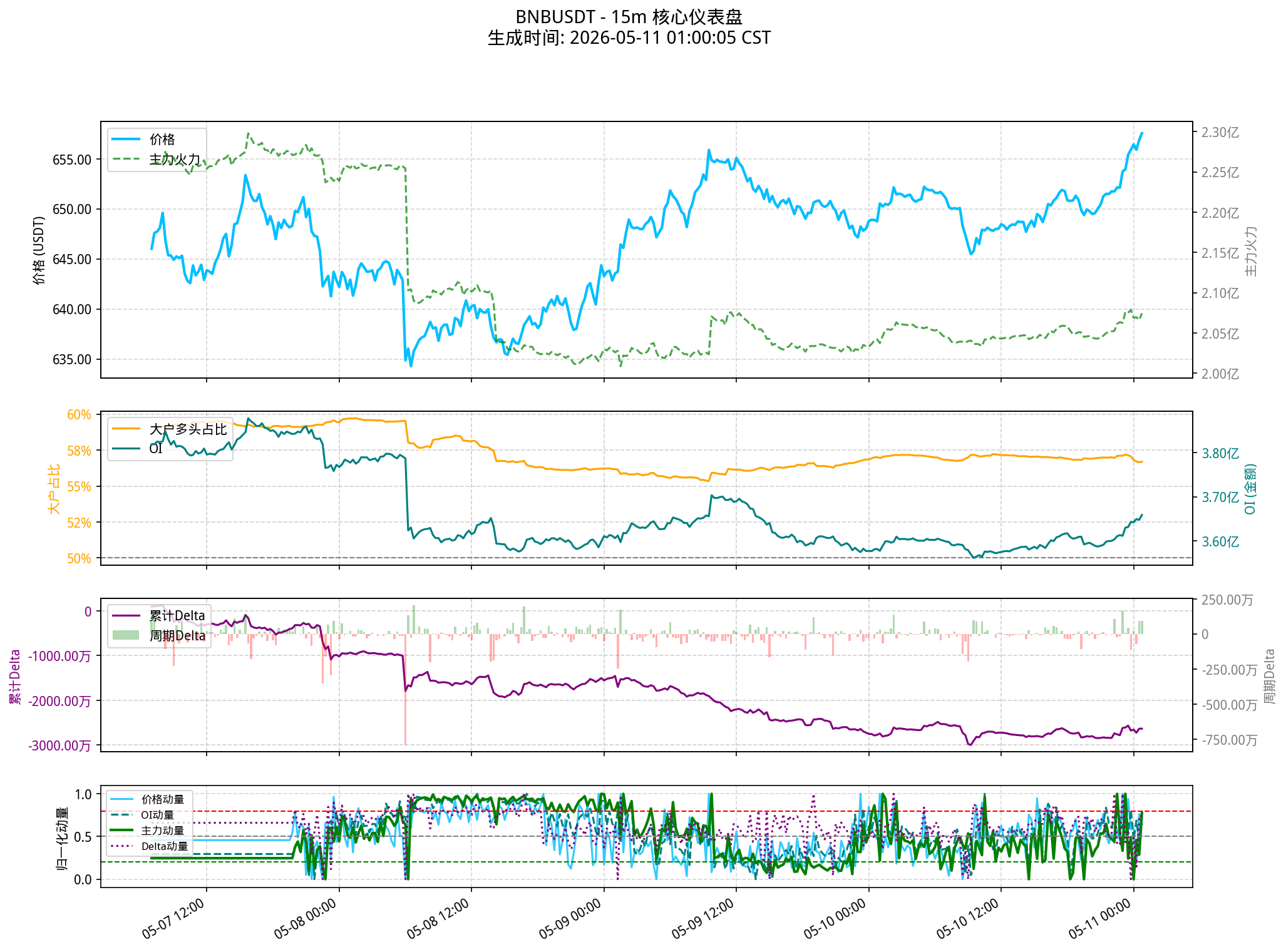
Task: Click the "生成时间: 2026-05-11 01:00:05 CST" subtitle
Action: [629, 38]
